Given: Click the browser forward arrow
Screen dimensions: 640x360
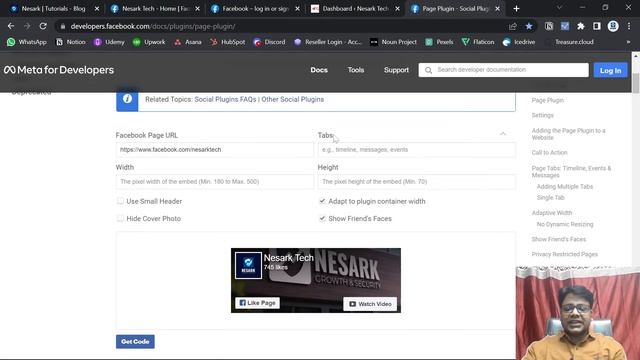Looking at the screenshot, I should tap(27, 26).
